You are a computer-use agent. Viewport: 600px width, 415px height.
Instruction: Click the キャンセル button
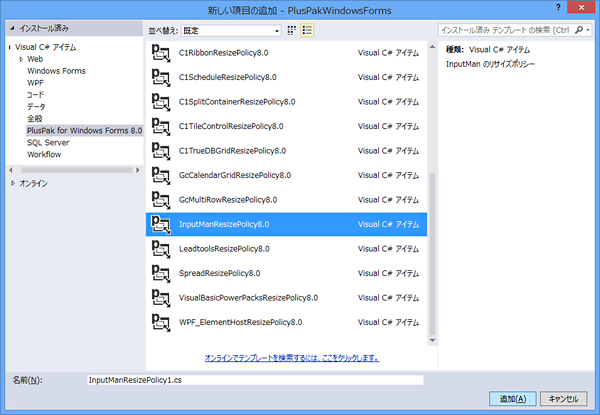pos(563,399)
